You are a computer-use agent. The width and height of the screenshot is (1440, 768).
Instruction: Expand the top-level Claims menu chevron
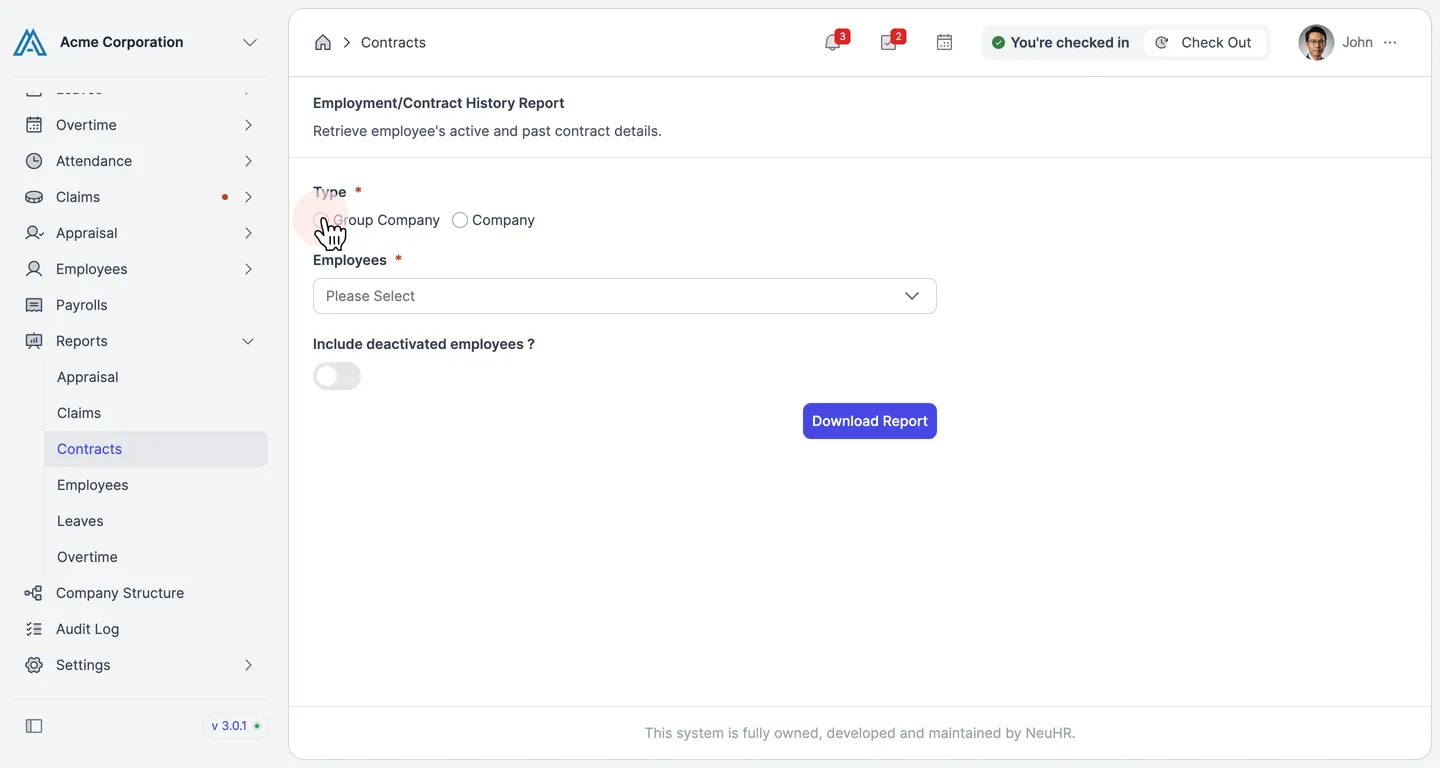(248, 197)
